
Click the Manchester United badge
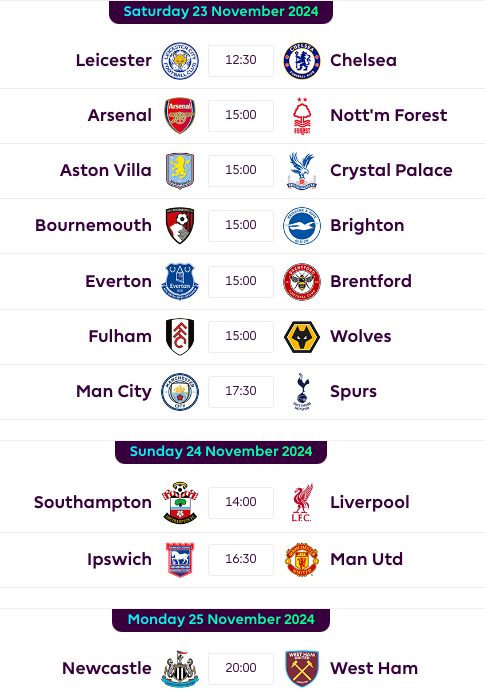click(x=302, y=559)
